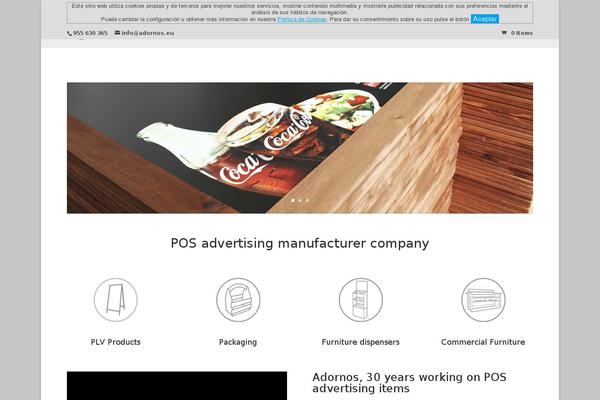Play the black video panel
Image resolution: width=600 pixels, height=400 pixels.
[177, 385]
